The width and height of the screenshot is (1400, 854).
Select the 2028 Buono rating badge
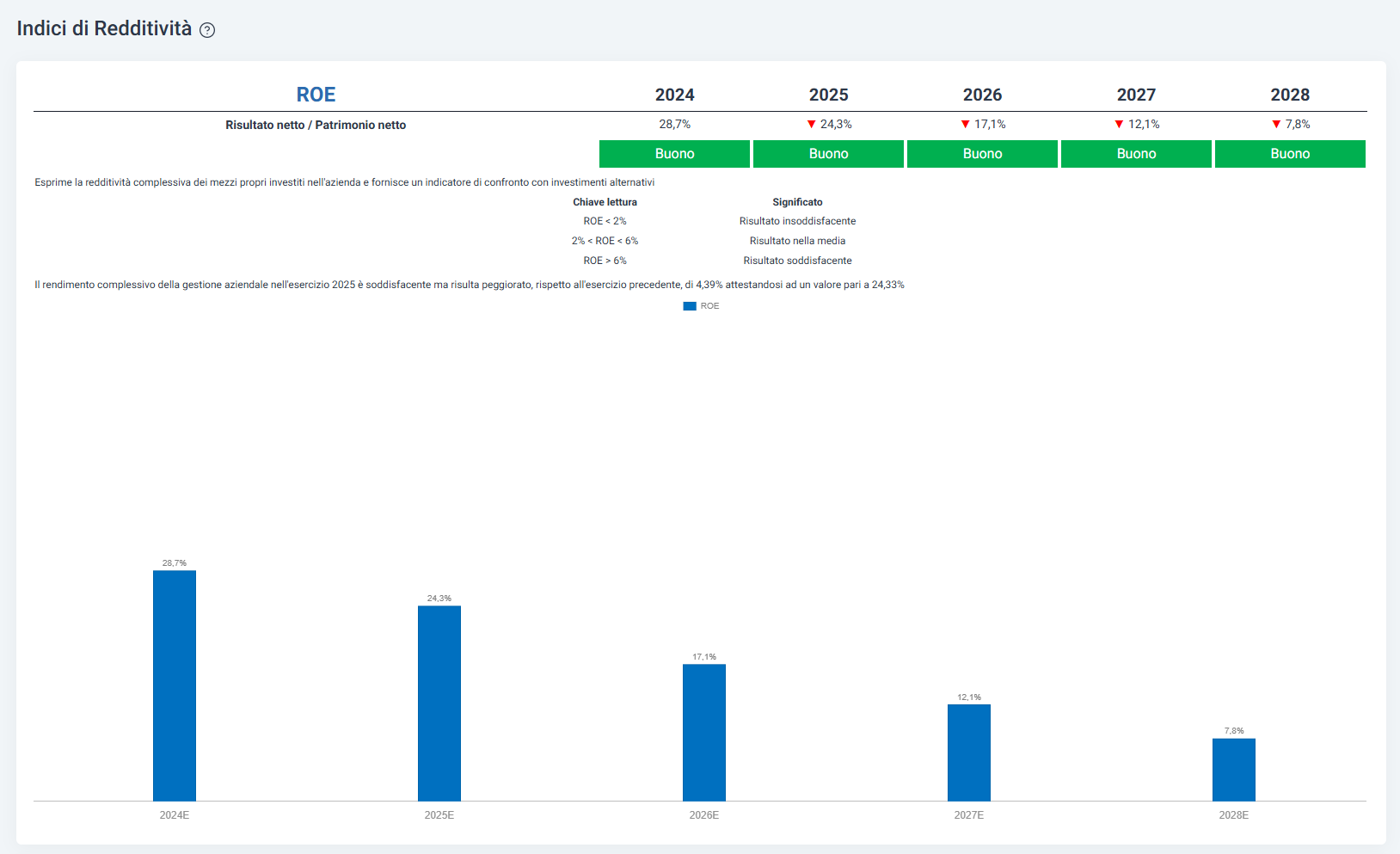coord(1290,154)
